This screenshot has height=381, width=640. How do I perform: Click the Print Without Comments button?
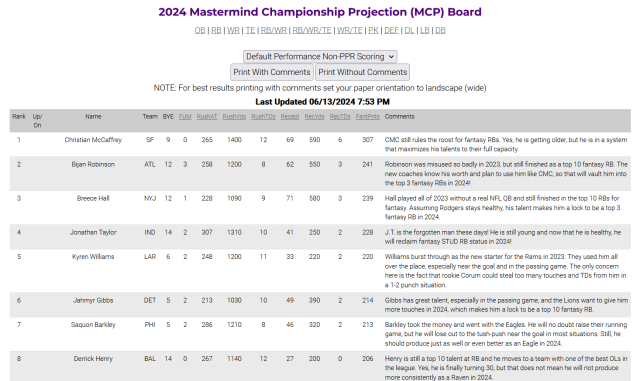362,72
